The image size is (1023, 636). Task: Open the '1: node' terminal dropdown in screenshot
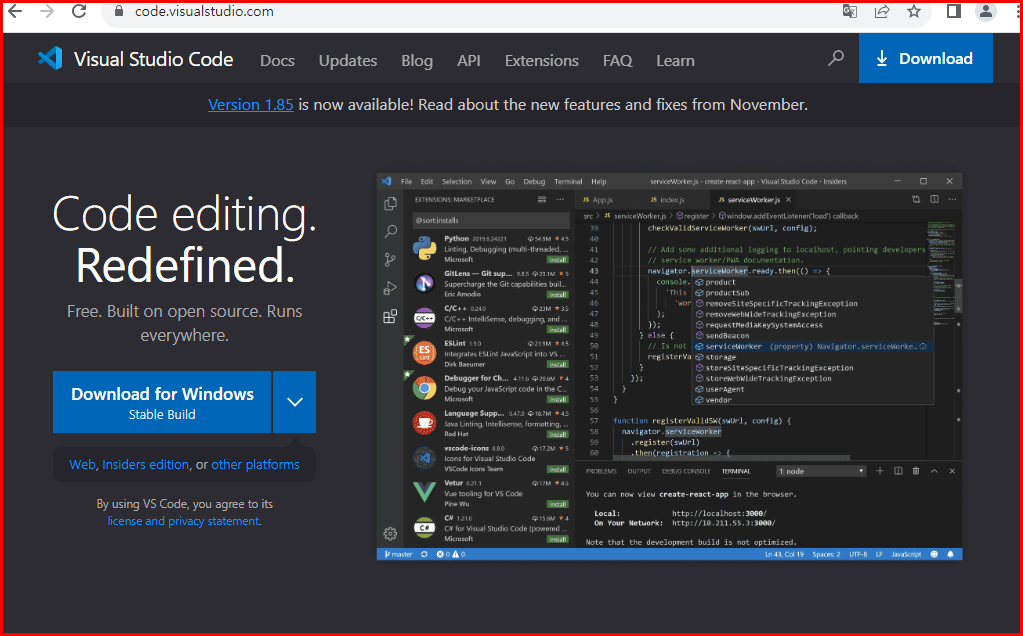pyautogui.click(x=821, y=471)
